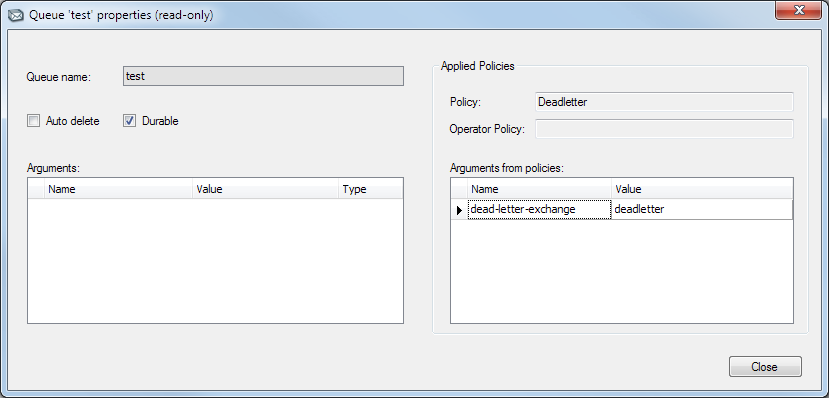This screenshot has height=398, width=829.
Task: Click the empty area below the deadletter row
Action: click(x=622, y=271)
